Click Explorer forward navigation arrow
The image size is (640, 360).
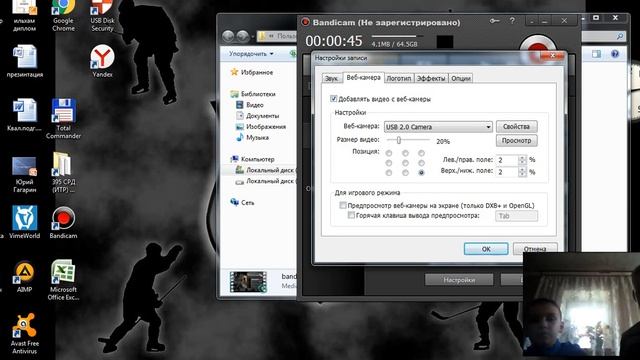coord(242,36)
